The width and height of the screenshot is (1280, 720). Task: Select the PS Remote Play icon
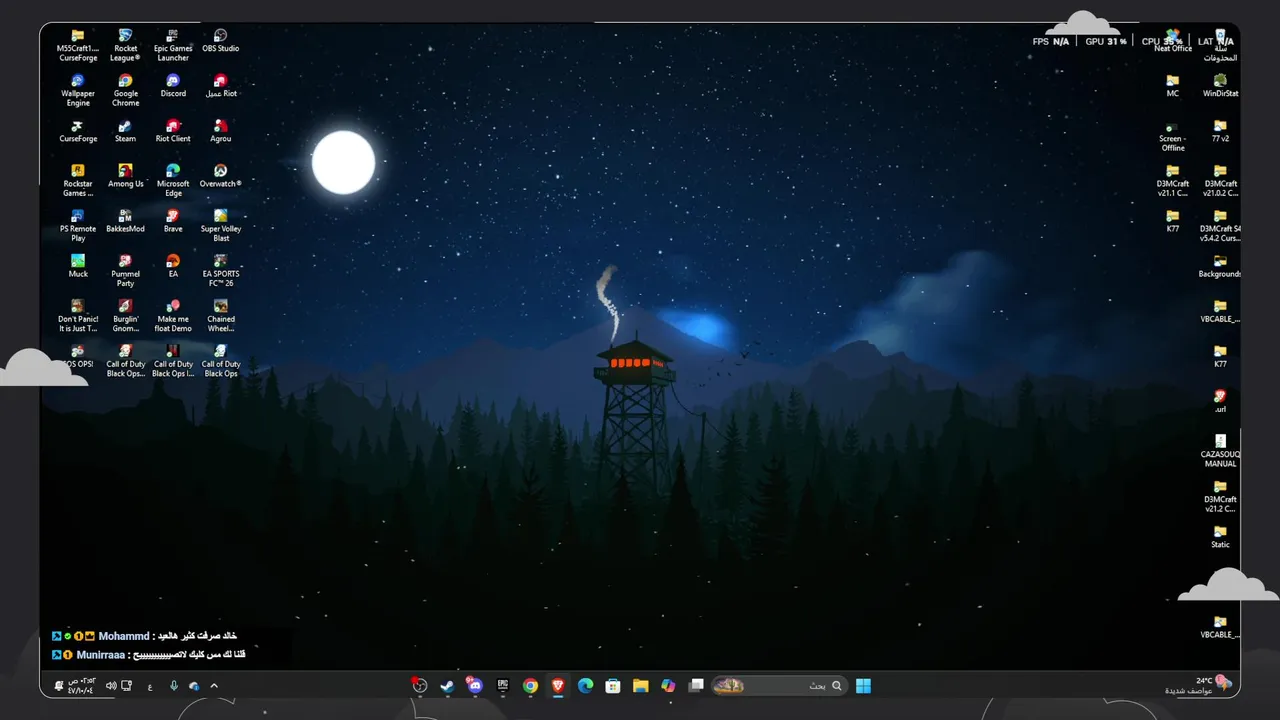click(78, 225)
